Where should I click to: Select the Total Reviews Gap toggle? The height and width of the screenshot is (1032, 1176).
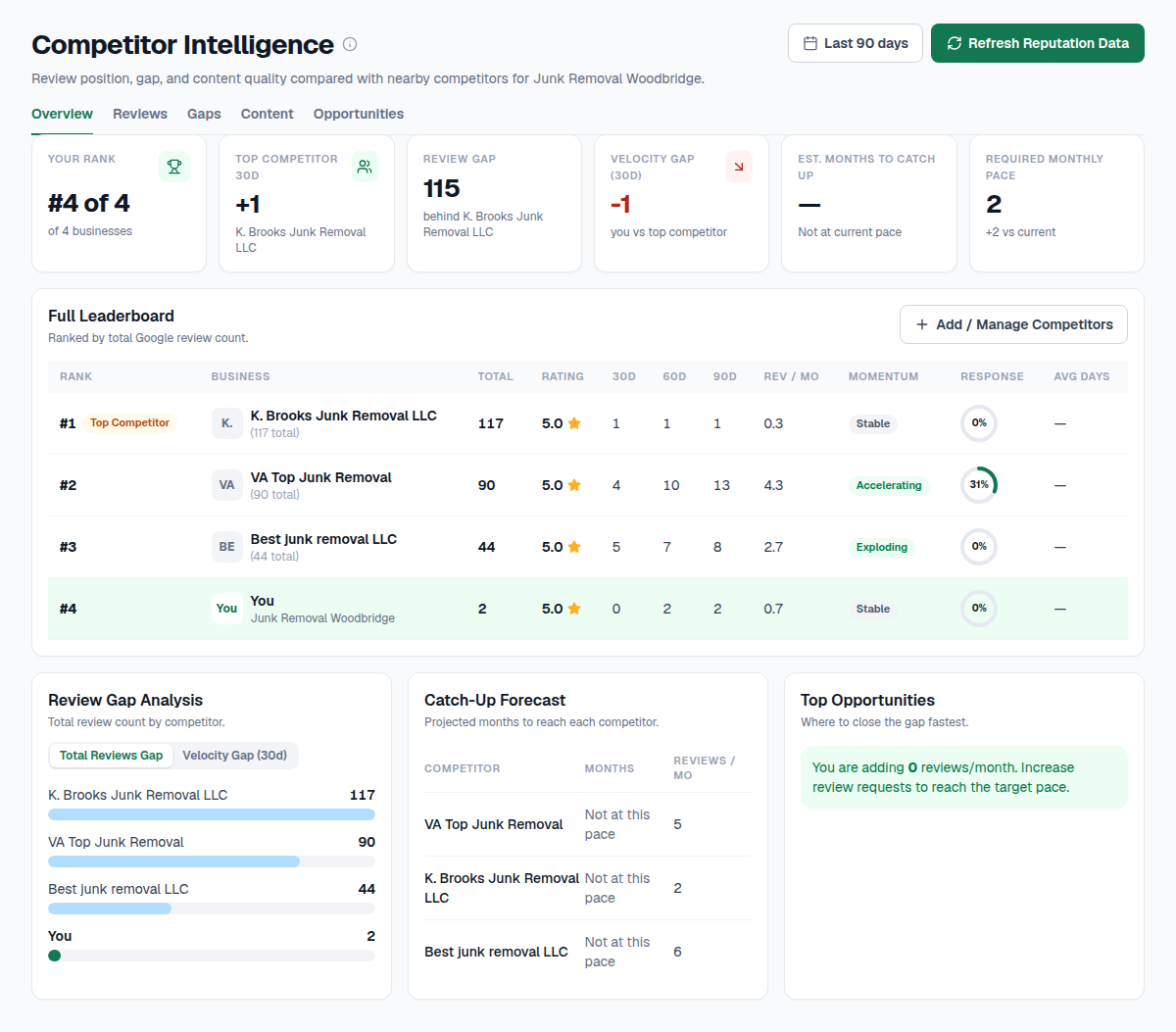[x=112, y=756]
